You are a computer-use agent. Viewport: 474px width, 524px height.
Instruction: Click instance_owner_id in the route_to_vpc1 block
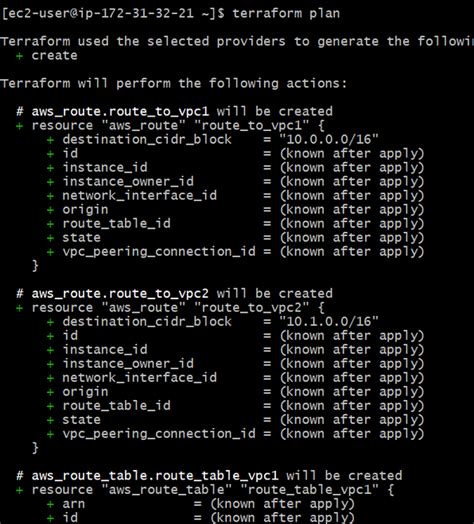click(128, 181)
